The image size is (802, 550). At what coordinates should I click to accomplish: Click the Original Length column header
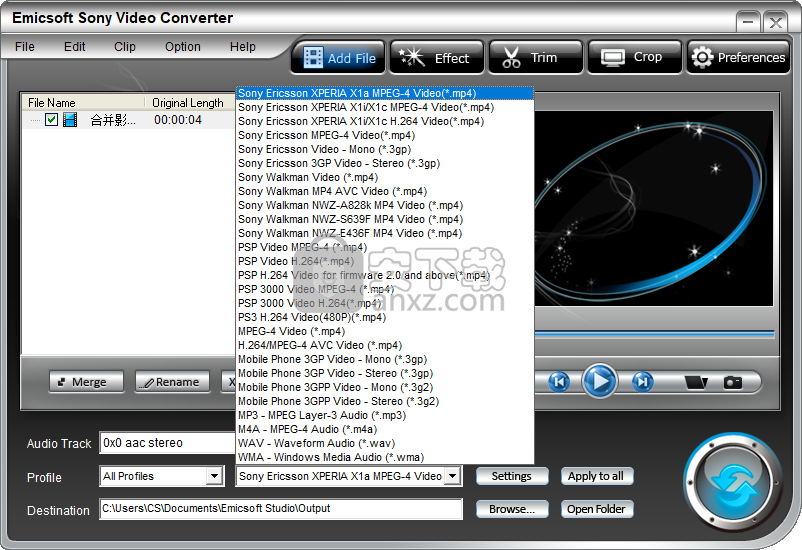pos(190,103)
